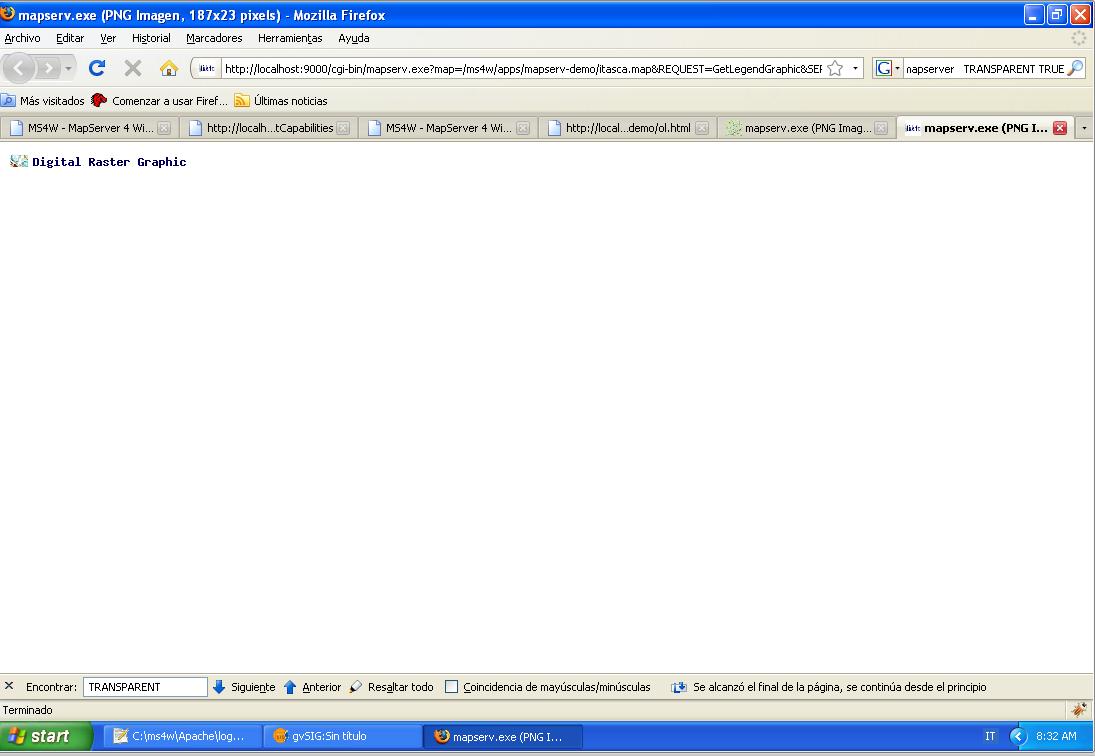Open Más visitados bookmark folder

click(x=43, y=101)
